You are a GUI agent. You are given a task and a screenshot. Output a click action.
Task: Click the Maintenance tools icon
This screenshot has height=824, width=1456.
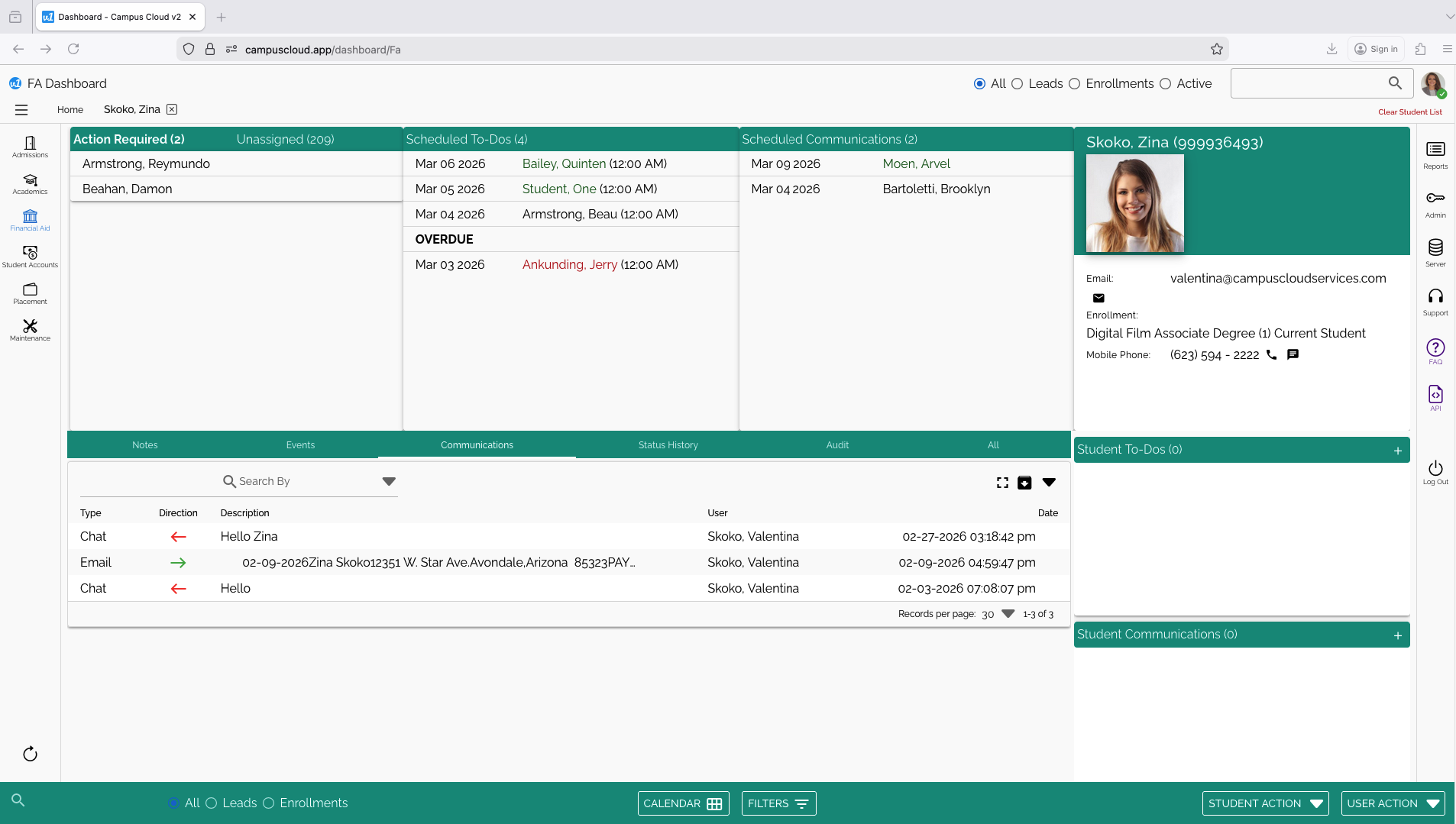30,328
